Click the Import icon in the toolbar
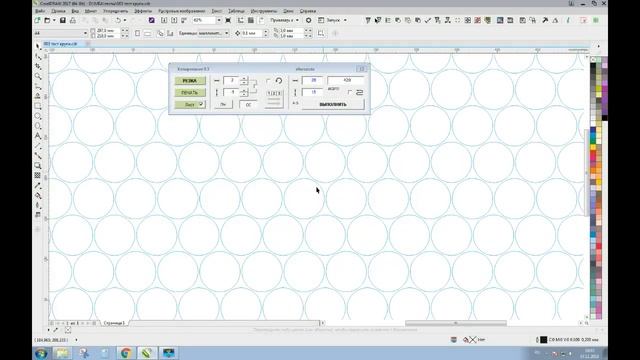This screenshot has height=360, width=640. [x=164, y=20]
